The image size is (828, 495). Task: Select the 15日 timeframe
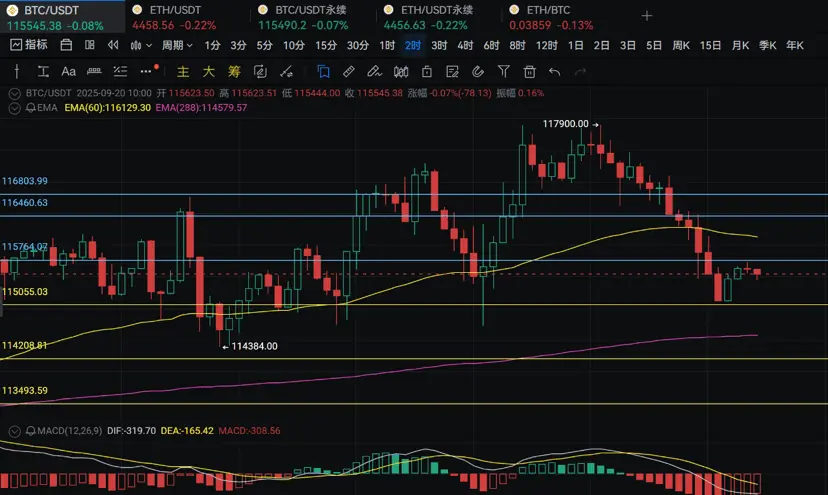click(x=710, y=45)
